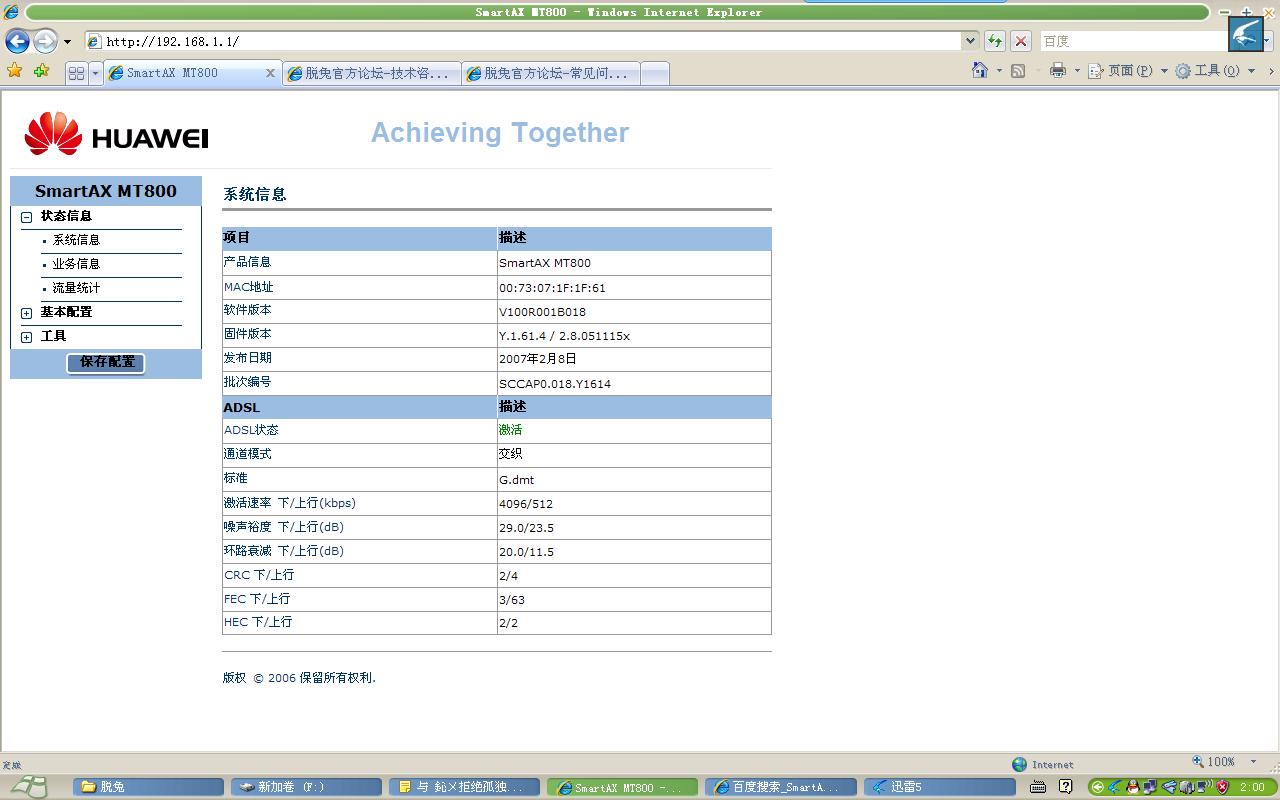Select MAC address value 00:73:07:1F:1F:61
1280x800 pixels.
[552, 288]
